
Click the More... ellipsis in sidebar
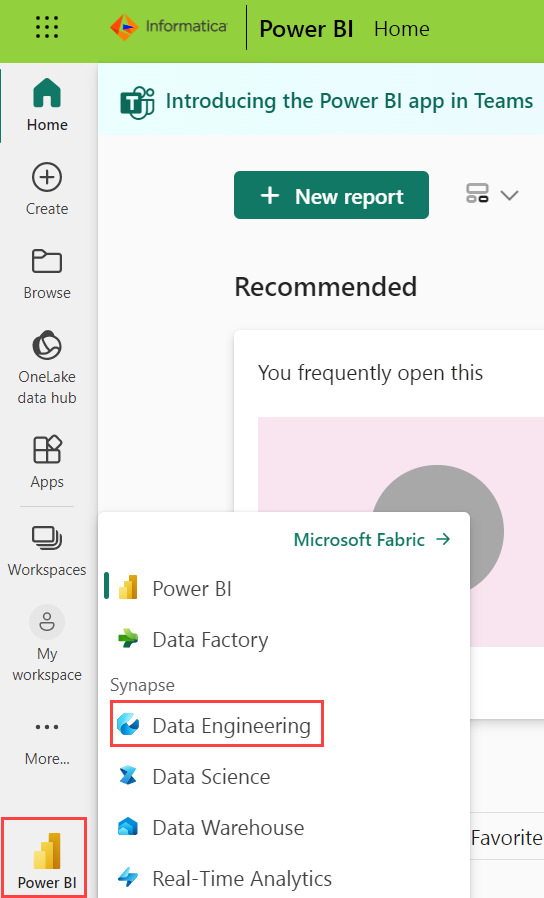[47, 742]
